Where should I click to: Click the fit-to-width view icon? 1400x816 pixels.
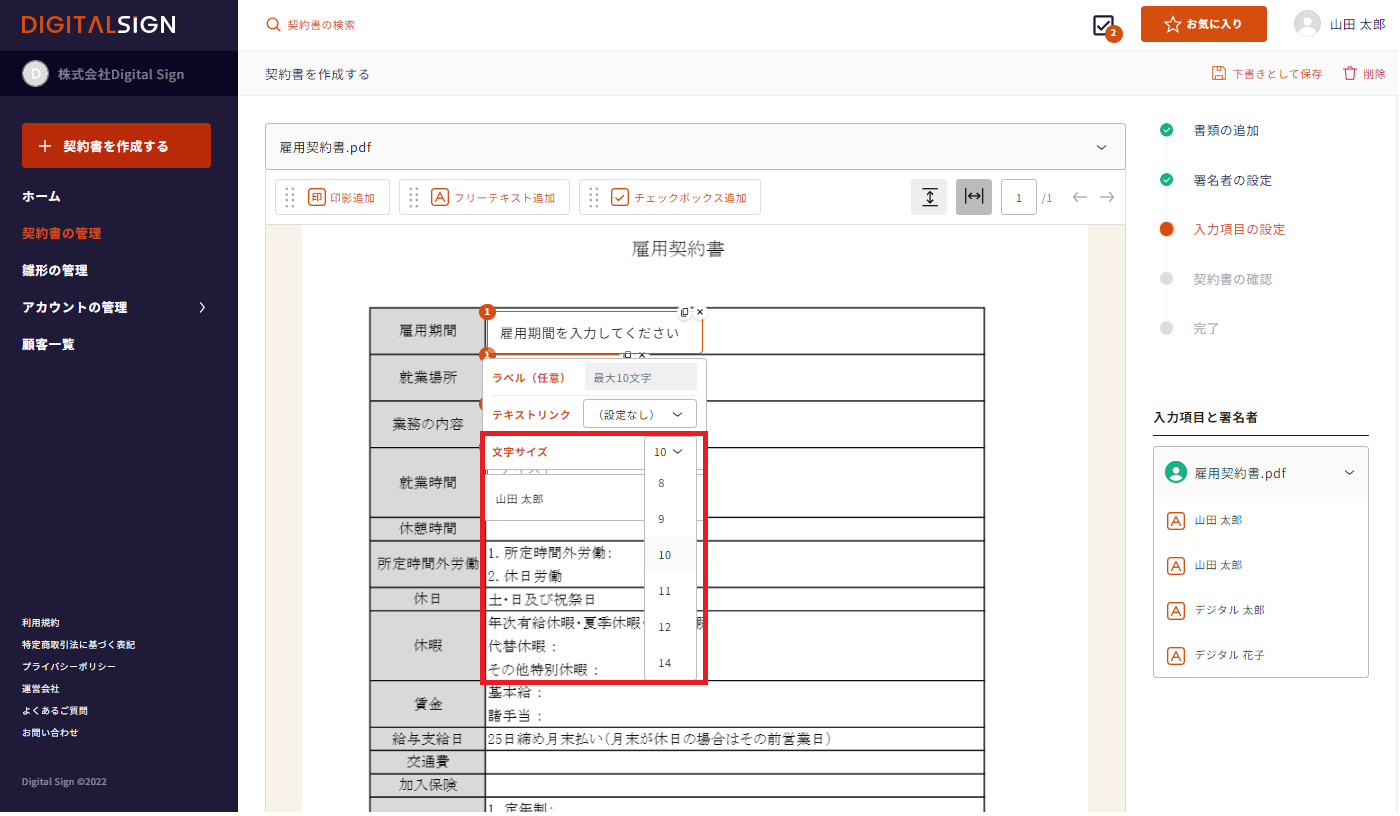coord(974,197)
